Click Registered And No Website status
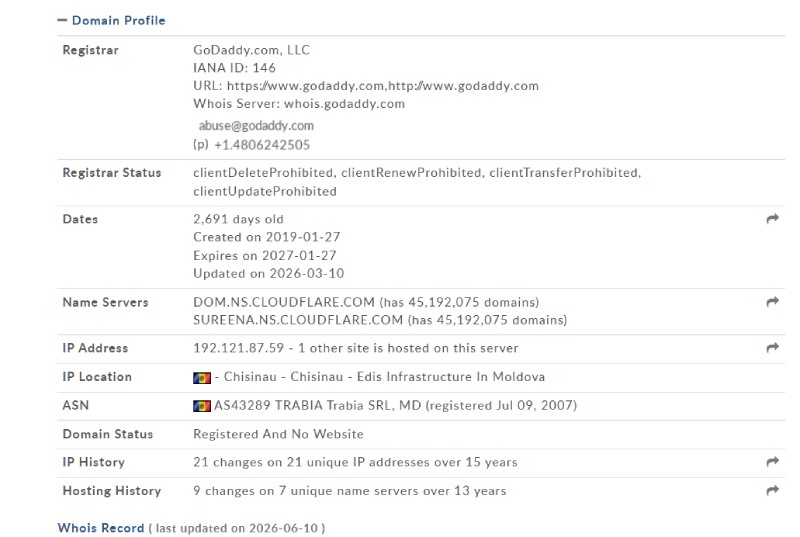The width and height of the screenshot is (800, 537). [278, 434]
